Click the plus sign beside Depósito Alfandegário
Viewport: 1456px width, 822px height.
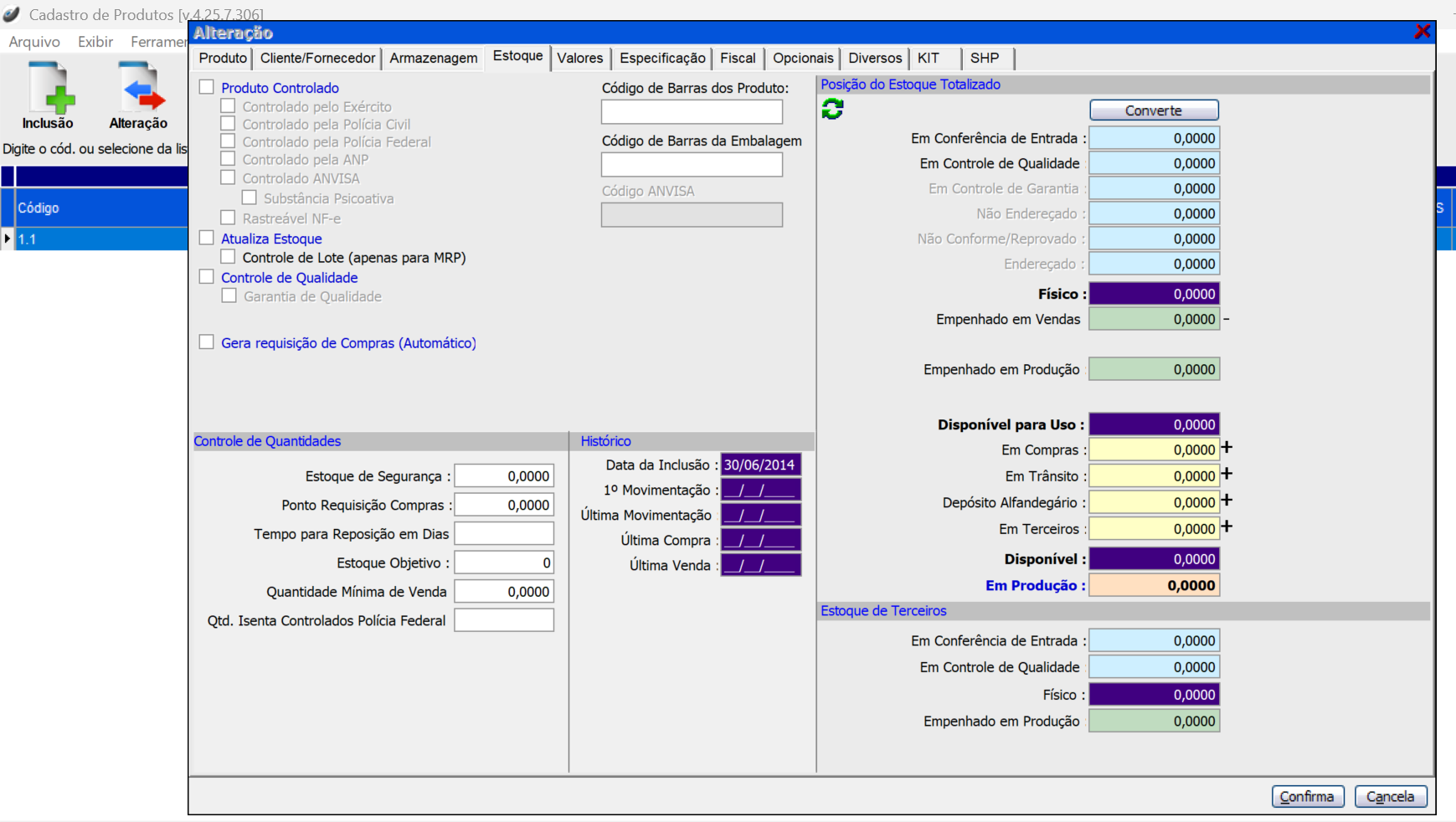1227,501
